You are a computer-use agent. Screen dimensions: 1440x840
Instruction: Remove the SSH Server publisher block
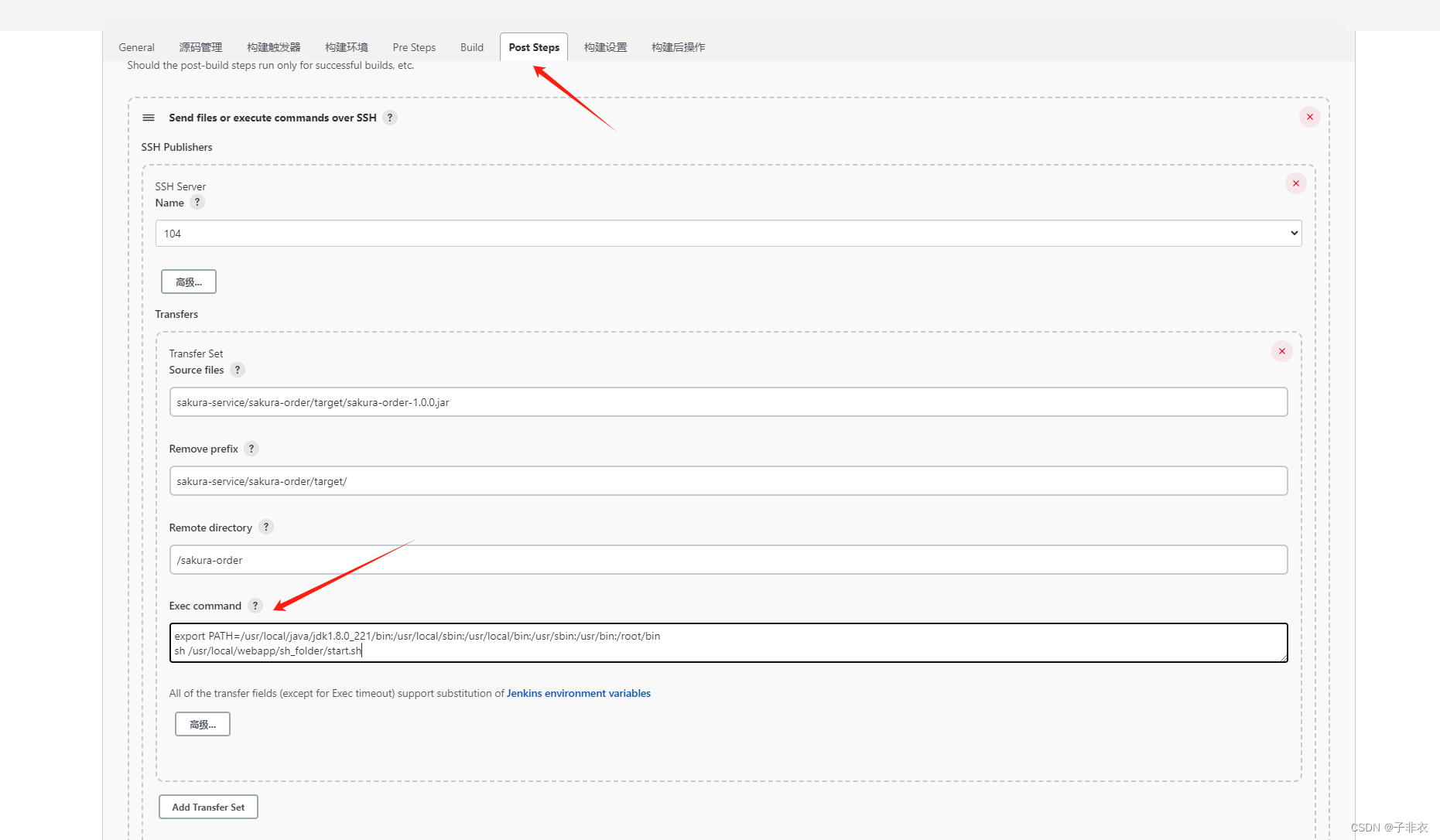(x=1295, y=183)
